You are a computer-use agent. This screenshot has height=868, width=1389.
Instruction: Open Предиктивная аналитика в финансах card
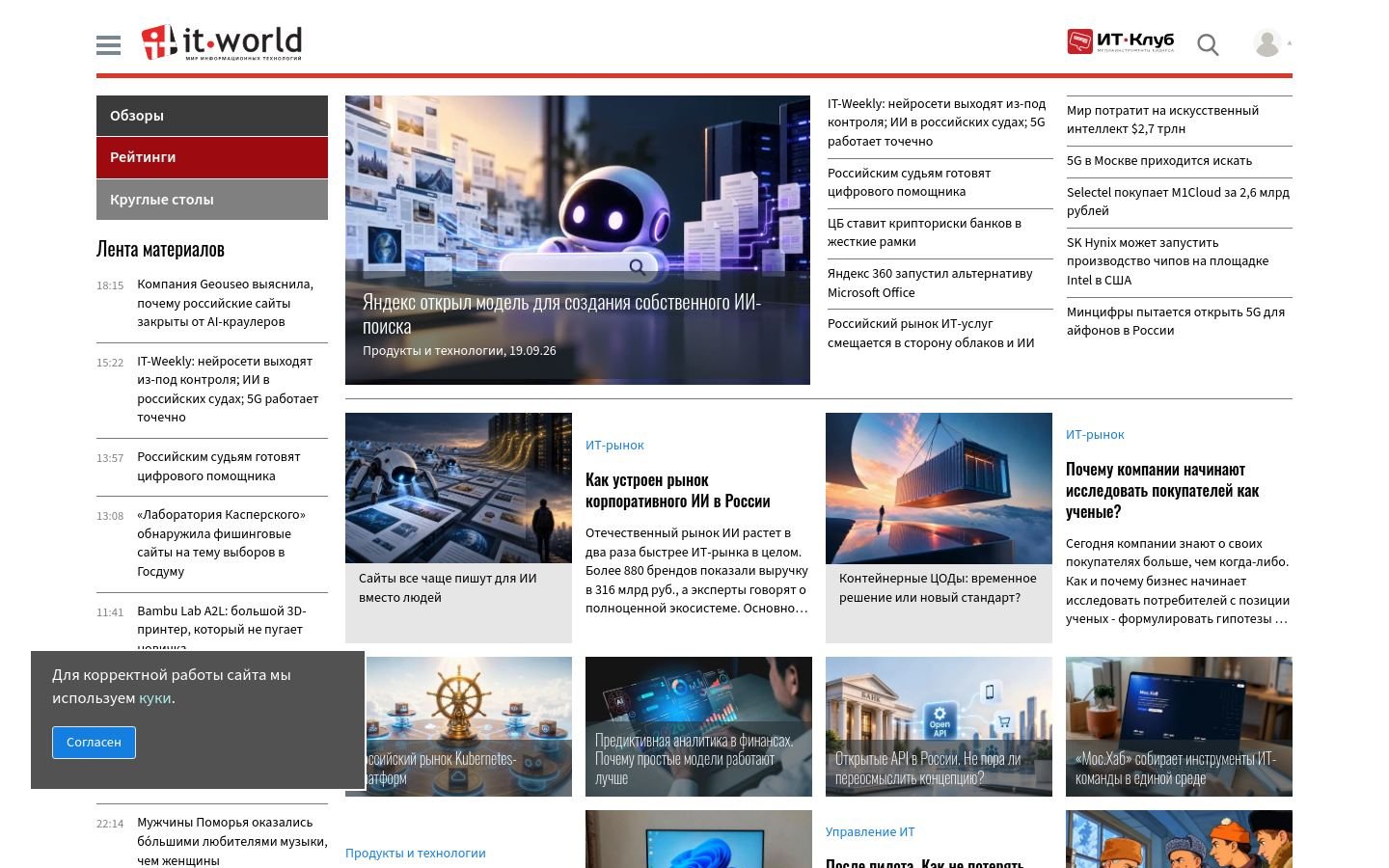click(x=698, y=726)
